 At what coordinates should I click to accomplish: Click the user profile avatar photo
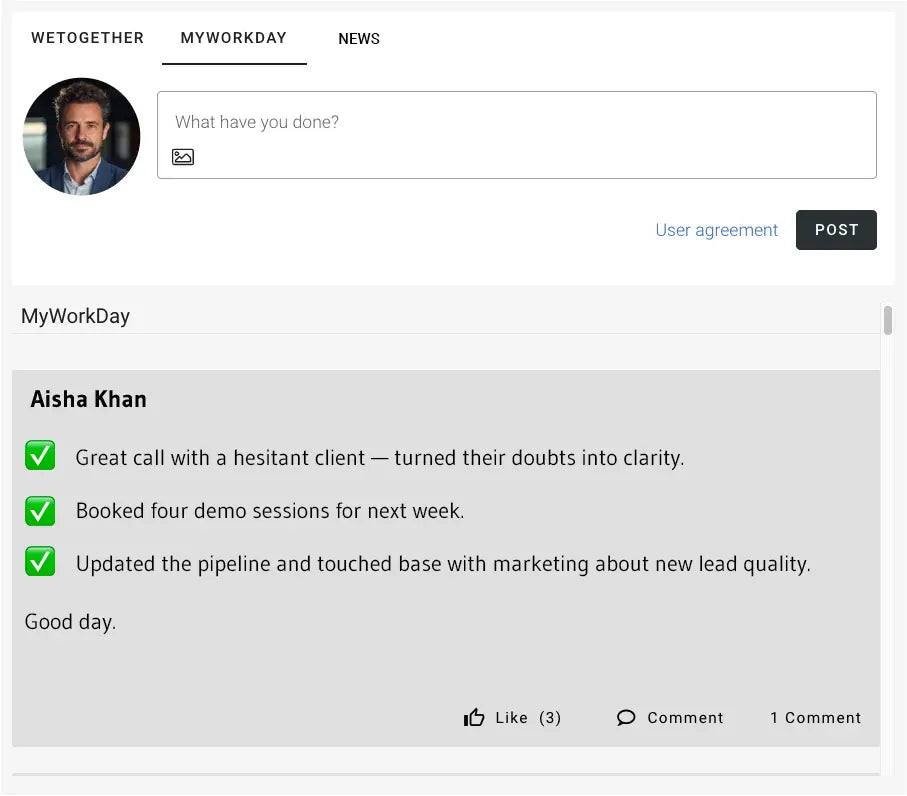81,136
